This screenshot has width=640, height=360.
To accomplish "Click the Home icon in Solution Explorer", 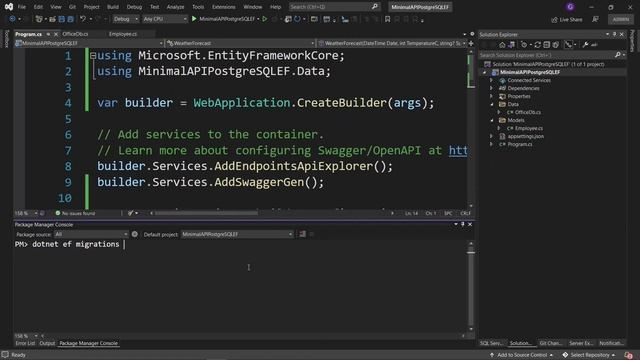I will coord(502,45).
